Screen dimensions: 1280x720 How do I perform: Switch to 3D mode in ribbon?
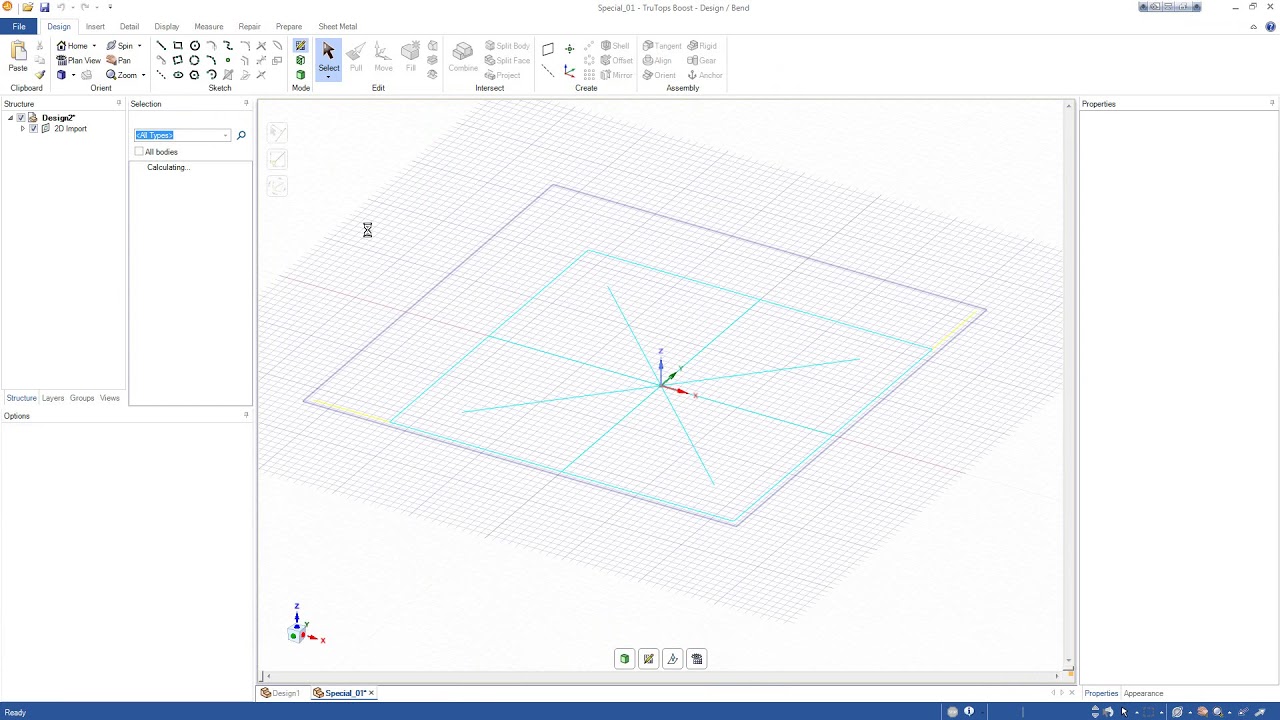click(x=300, y=75)
